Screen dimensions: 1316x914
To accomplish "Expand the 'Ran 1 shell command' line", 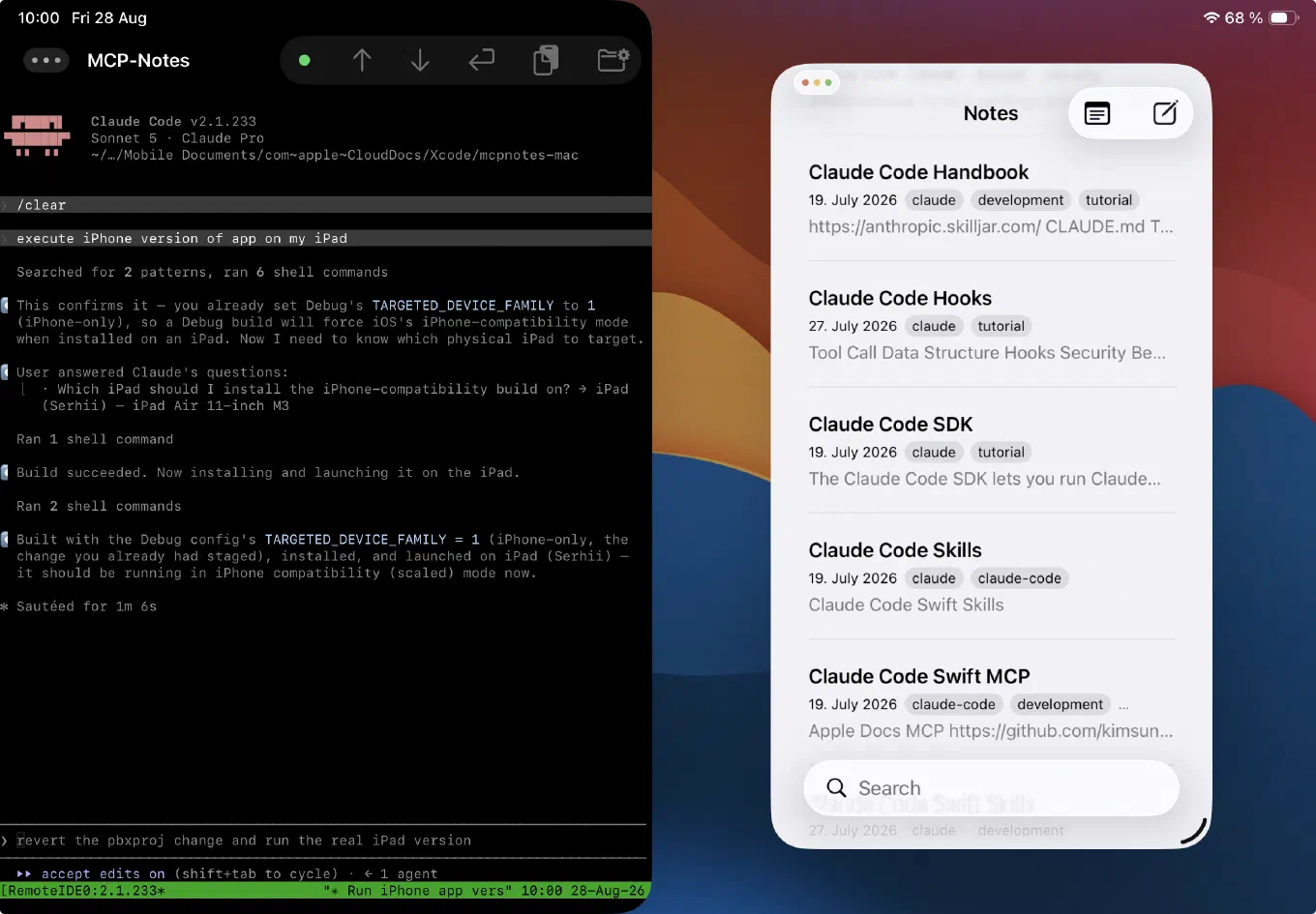I will point(95,439).
